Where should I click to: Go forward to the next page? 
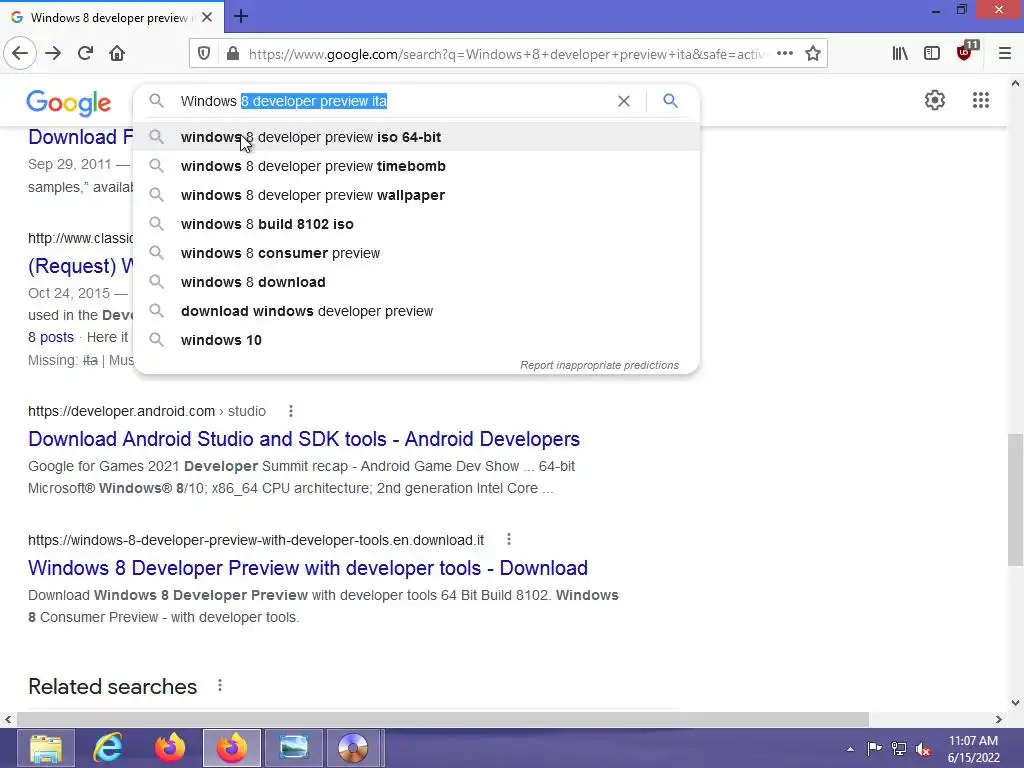tap(53, 54)
